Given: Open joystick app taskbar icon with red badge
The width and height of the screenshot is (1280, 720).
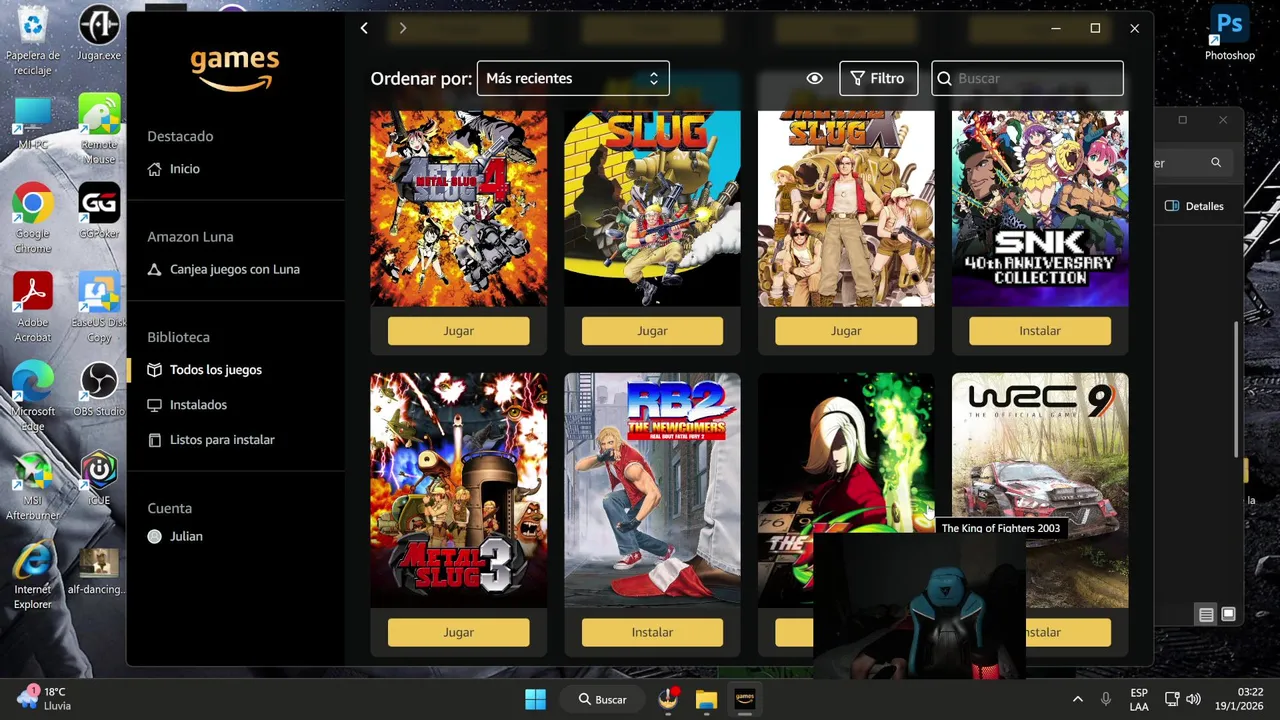Looking at the screenshot, I should click(668, 699).
